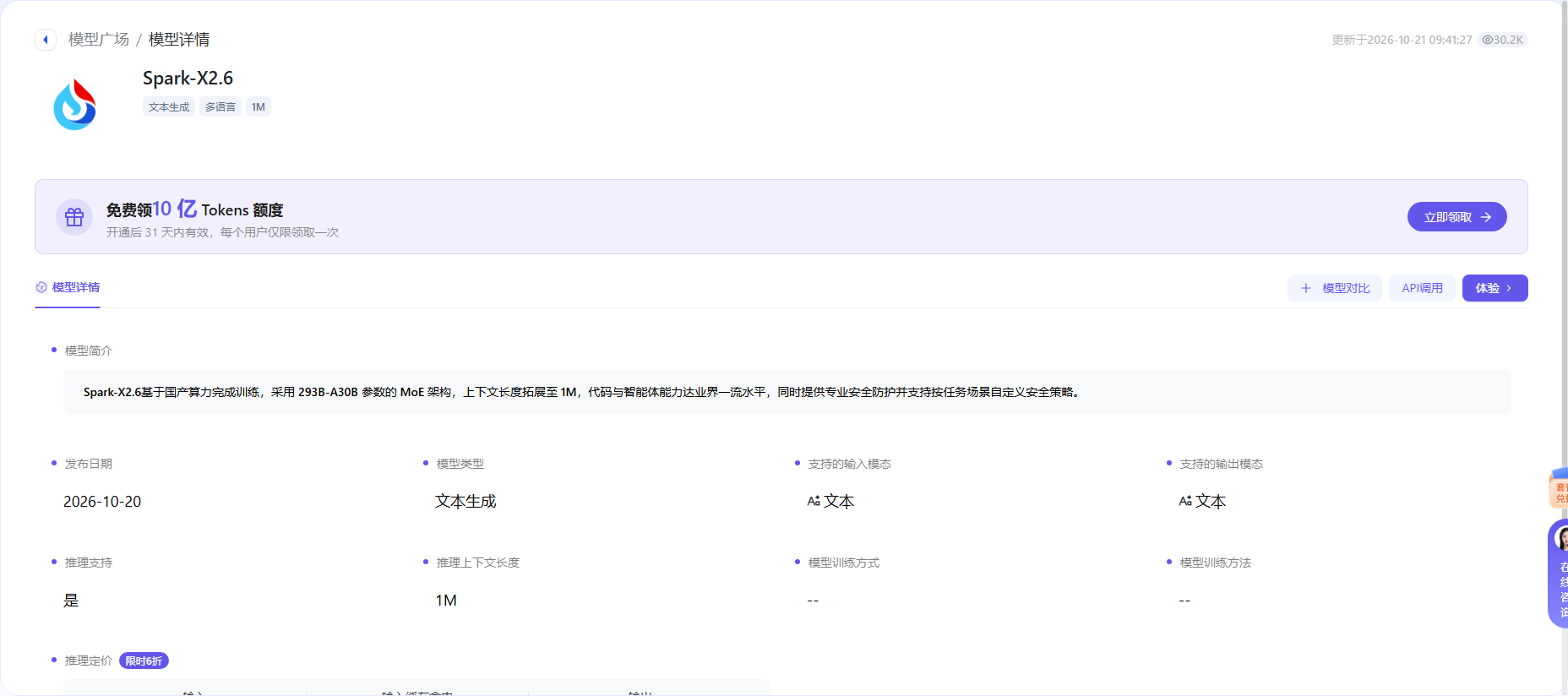Click the 文本生成 value under 模型类型
This screenshot has width=1568, height=696.
pos(465,502)
